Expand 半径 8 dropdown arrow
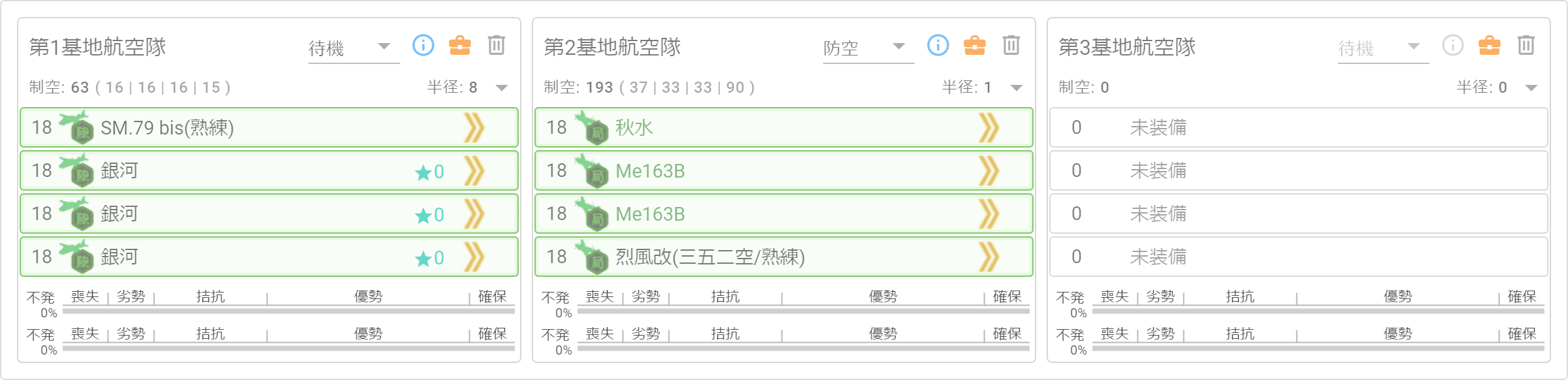 pyautogui.click(x=502, y=87)
